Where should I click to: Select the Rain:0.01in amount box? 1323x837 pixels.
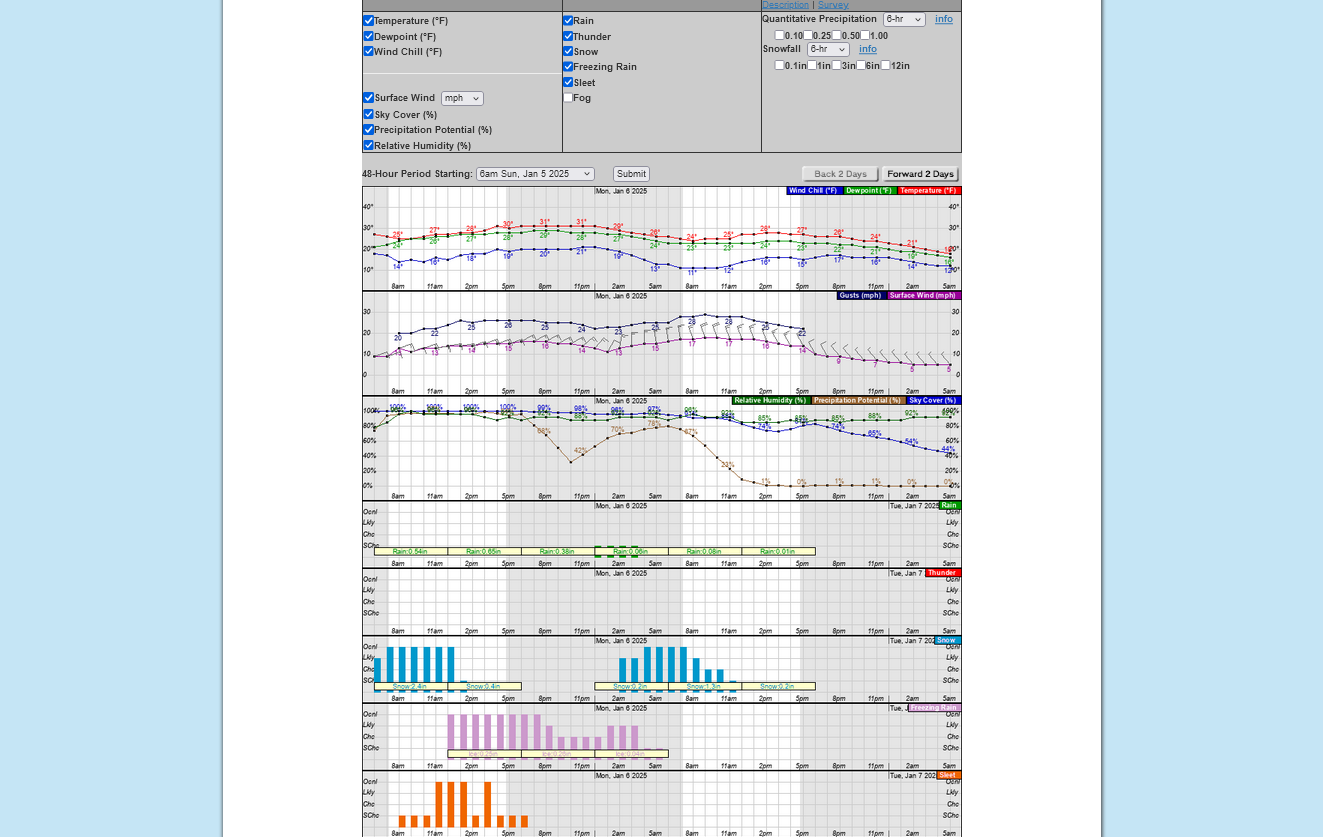778,551
